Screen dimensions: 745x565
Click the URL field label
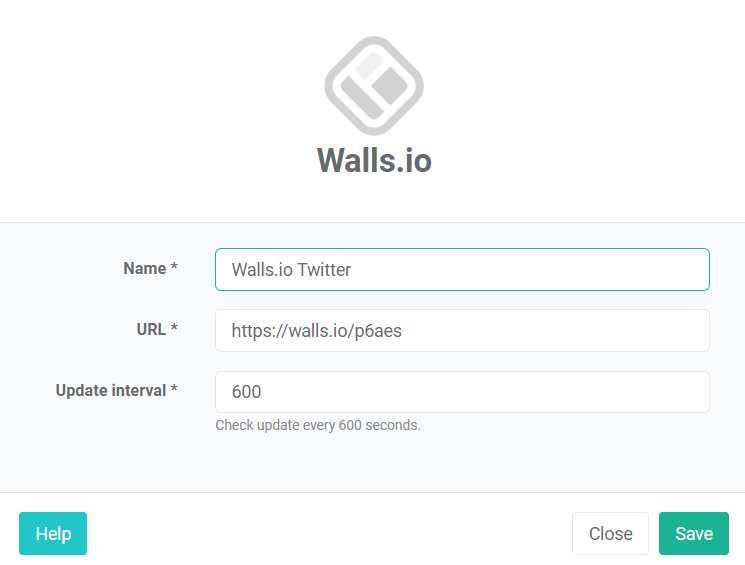click(x=151, y=329)
